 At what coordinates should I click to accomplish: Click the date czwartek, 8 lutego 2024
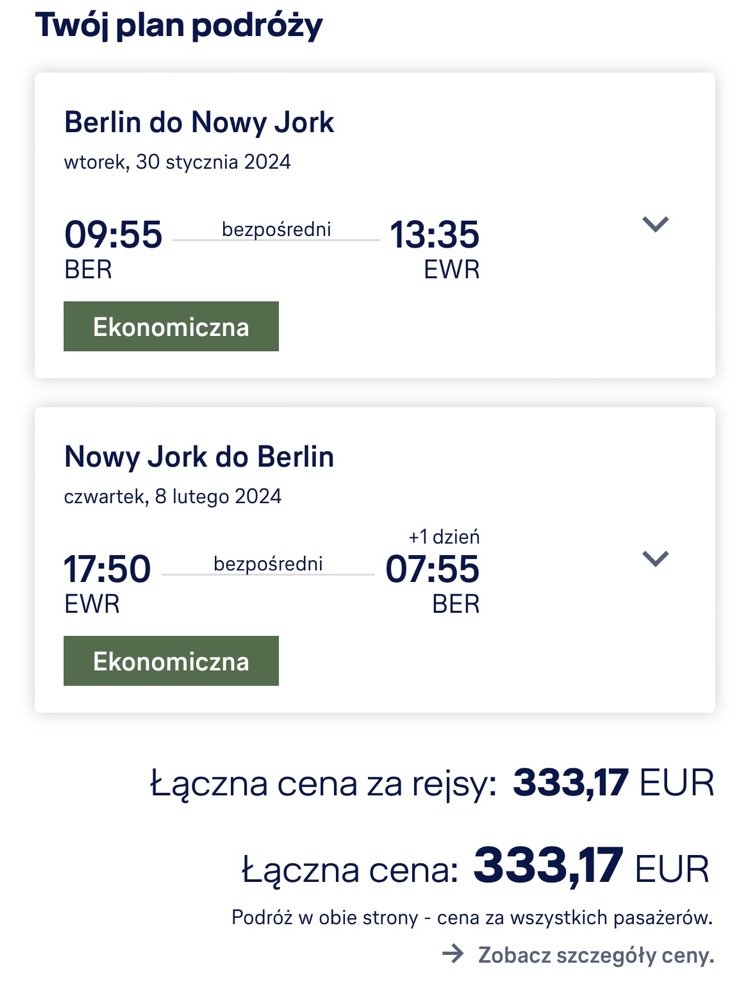click(x=173, y=496)
